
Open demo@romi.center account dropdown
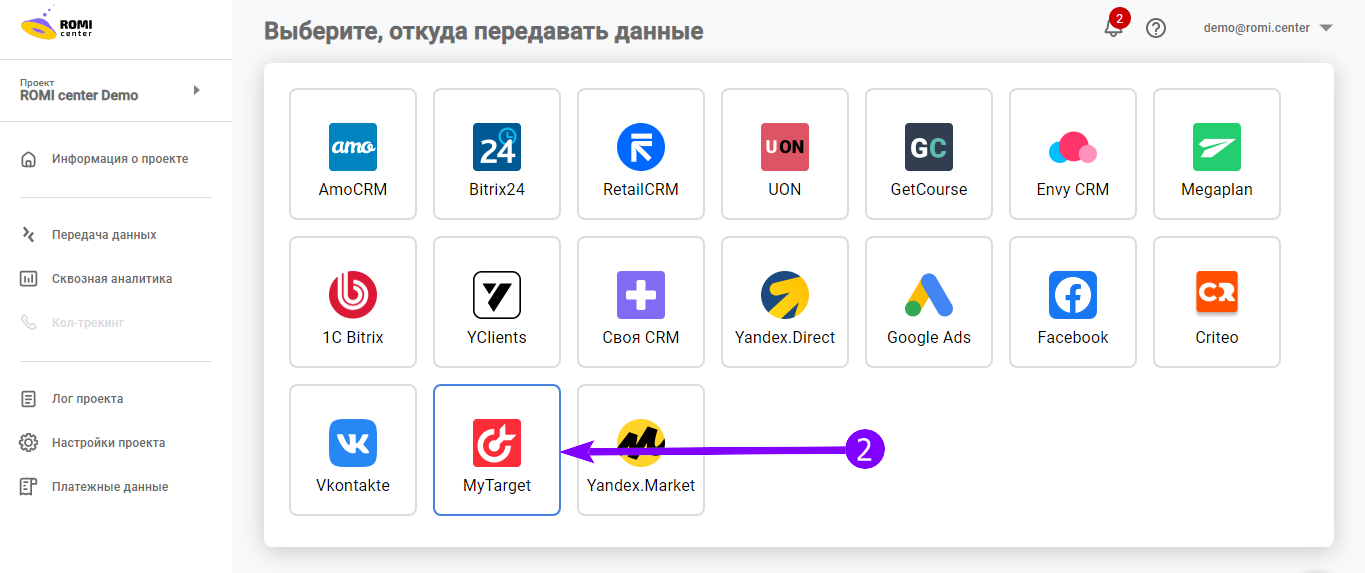point(1268,28)
